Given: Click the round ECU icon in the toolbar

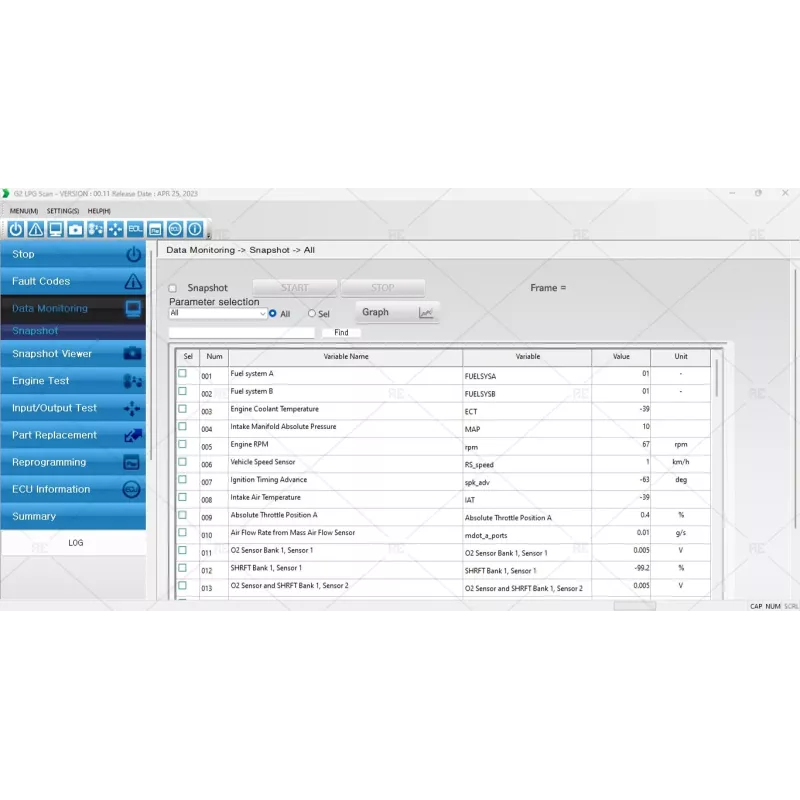Looking at the screenshot, I should click(175, 229).
